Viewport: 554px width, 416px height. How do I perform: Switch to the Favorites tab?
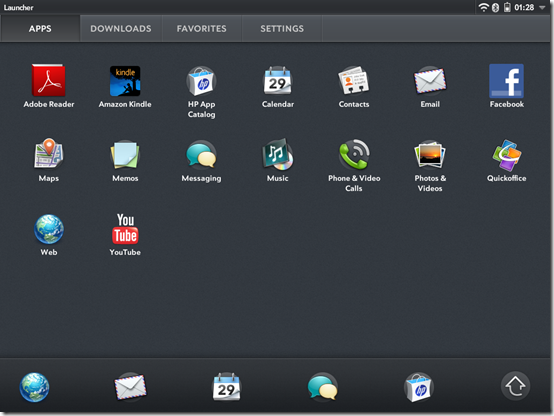[202, 29]
